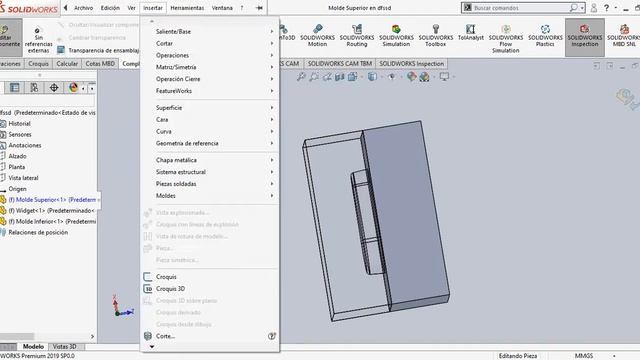The width and height of the screenshot is (640, 360).
Task: Click Transparencia de ensamblaje icon
Action: (x=61, y=50)
